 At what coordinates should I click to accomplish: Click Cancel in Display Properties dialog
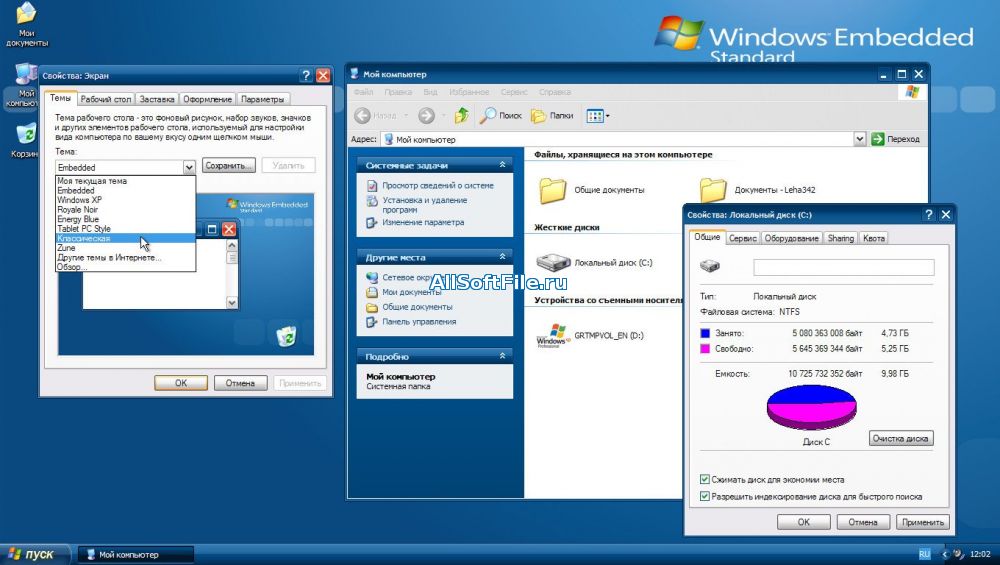(x=240, y=383)
